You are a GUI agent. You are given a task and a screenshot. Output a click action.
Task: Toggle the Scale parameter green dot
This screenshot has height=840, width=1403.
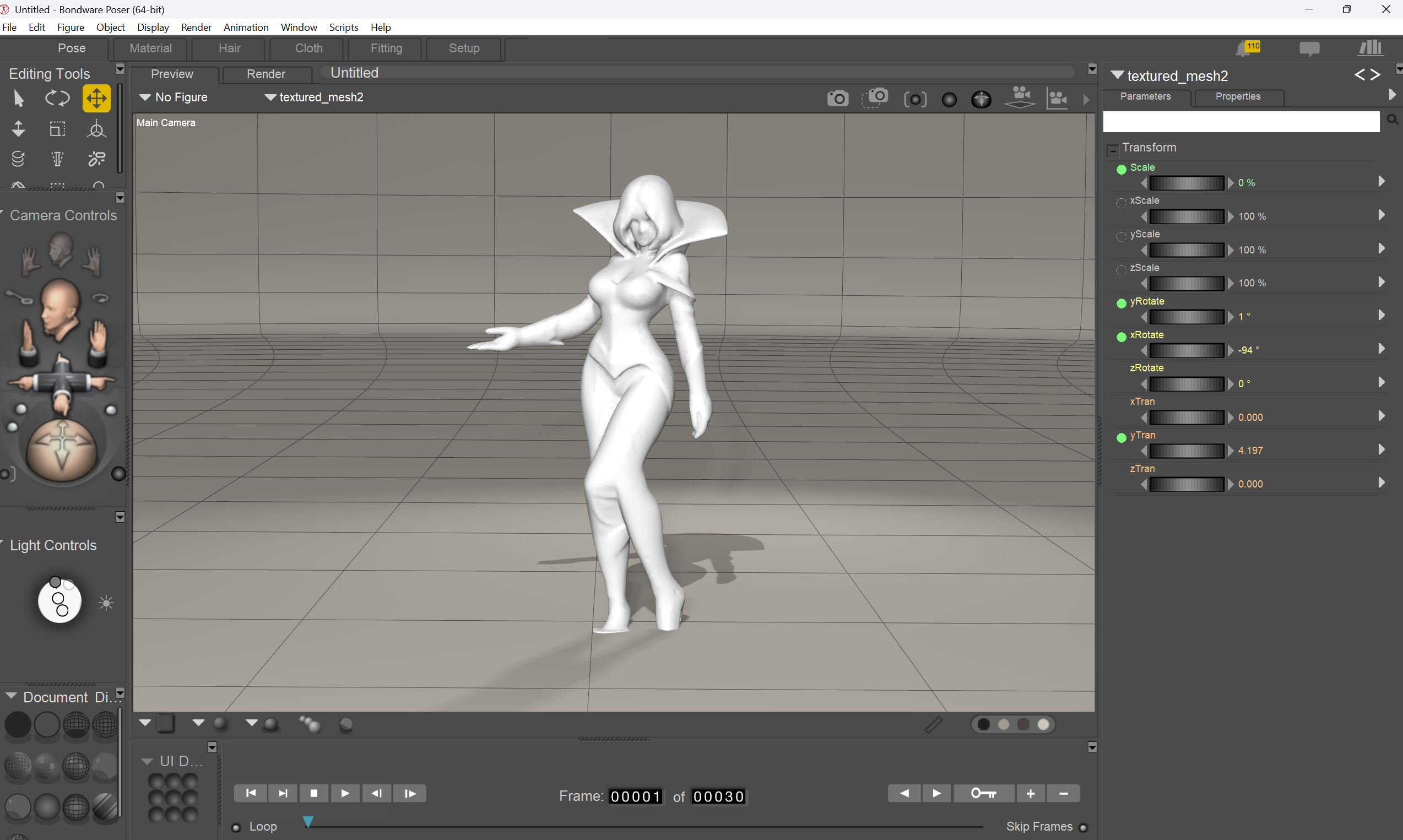pos(1121,169)
